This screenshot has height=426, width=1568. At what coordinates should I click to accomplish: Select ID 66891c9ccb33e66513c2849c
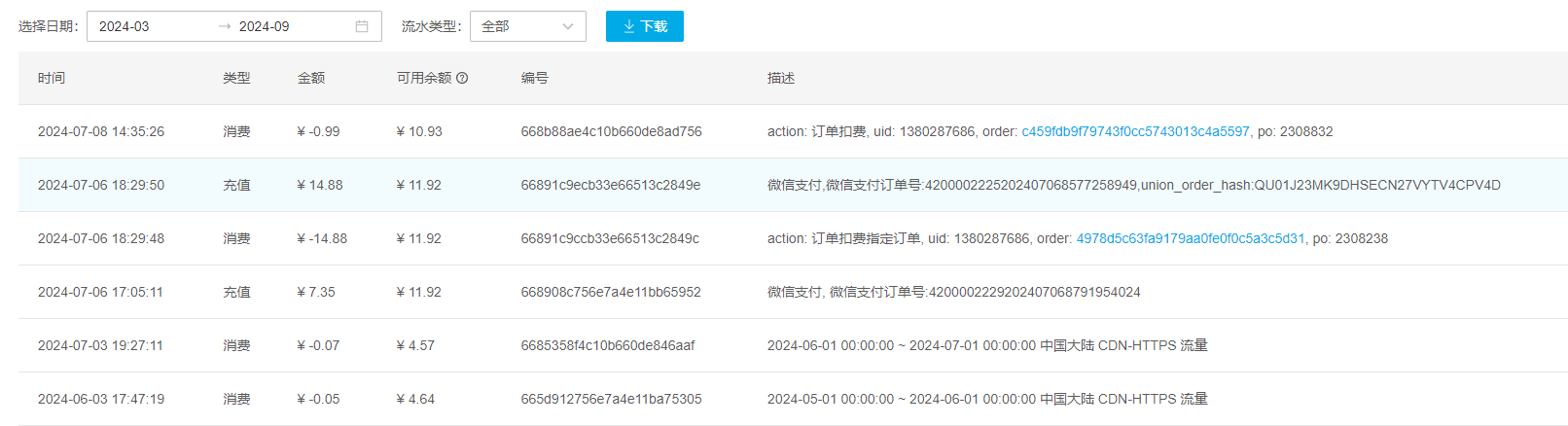click(610, 238)
